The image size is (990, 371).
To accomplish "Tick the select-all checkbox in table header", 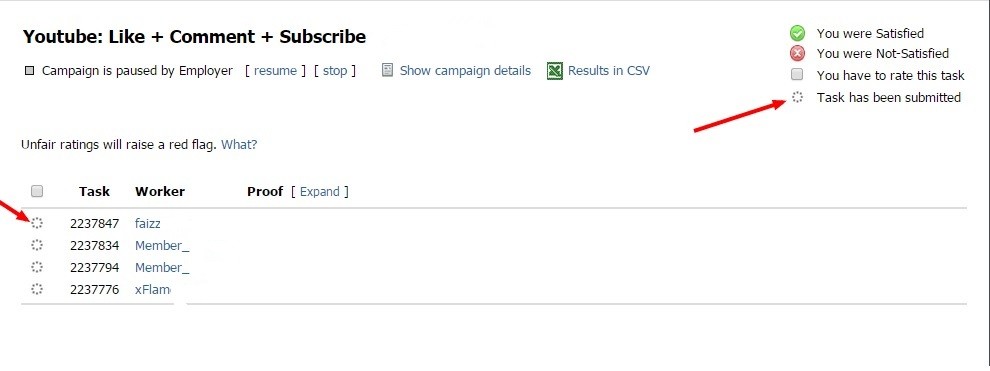I will coord(37,191).
